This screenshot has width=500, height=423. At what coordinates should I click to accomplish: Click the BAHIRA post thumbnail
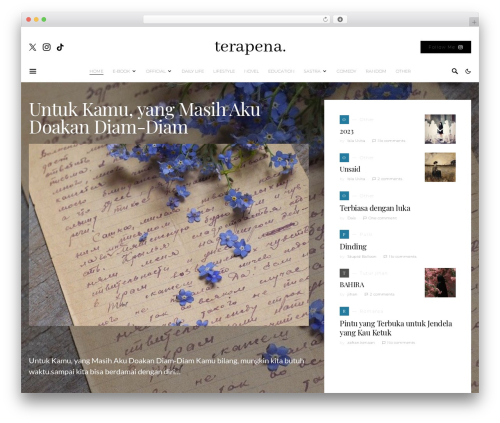click(x=440, y=283)
